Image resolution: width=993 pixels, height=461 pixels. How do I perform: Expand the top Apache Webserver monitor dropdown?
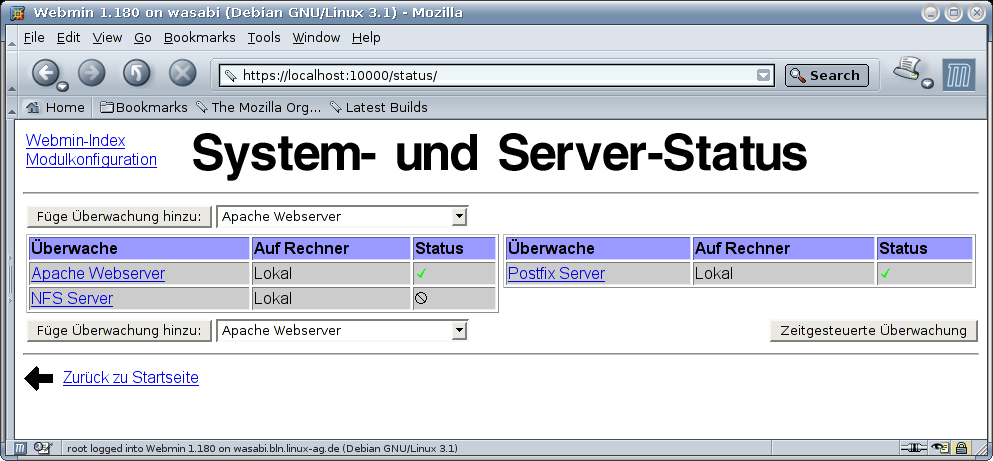(459, 216)
